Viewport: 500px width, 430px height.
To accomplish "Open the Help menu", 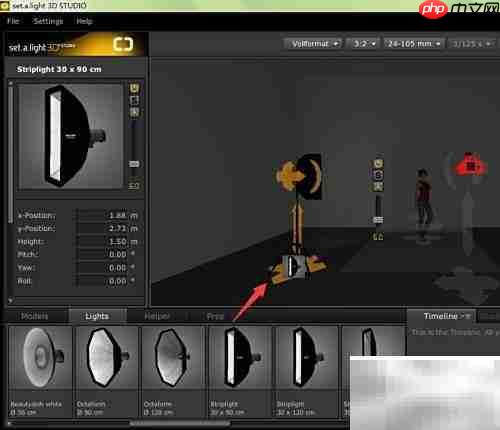I will click(x=84, y=21).
